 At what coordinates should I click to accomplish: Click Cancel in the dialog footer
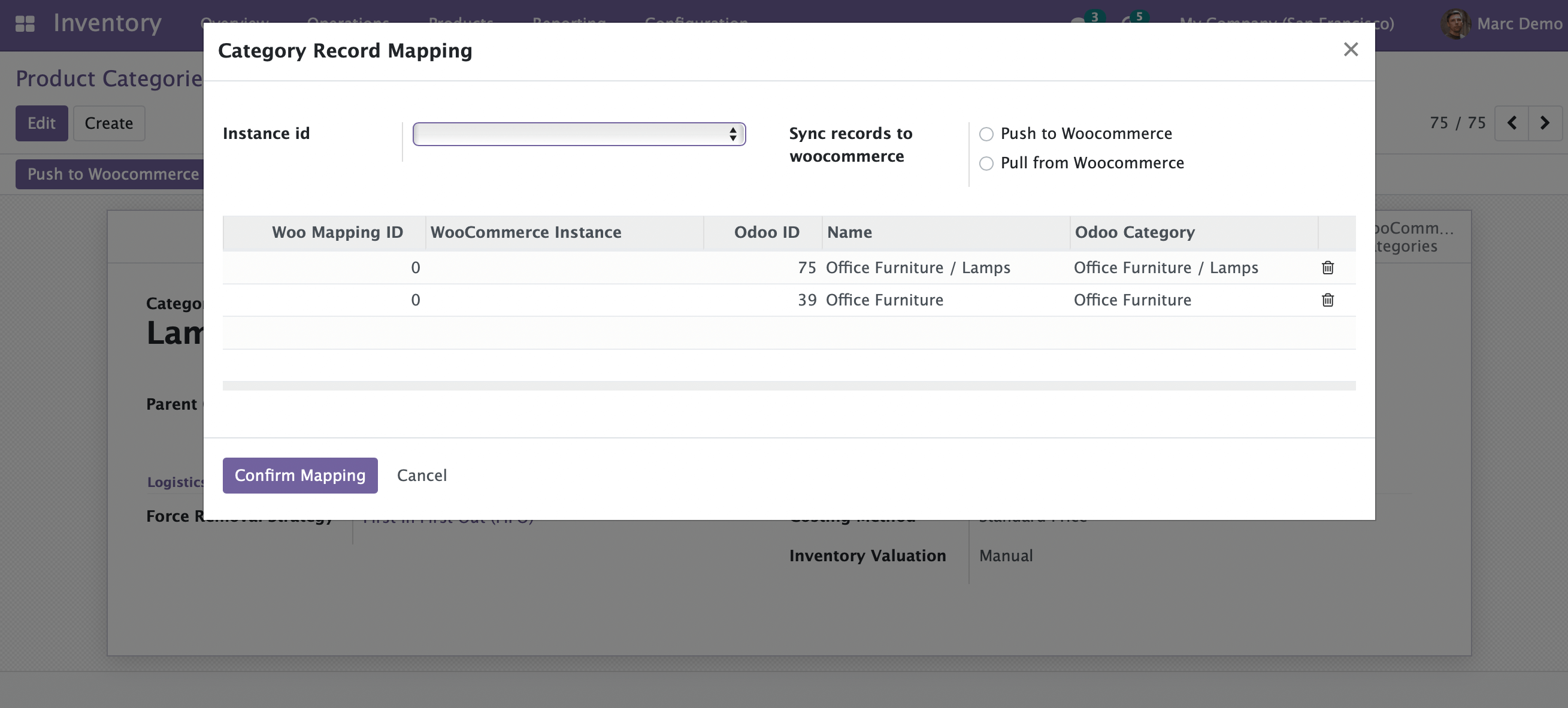[x=421, y=476]
